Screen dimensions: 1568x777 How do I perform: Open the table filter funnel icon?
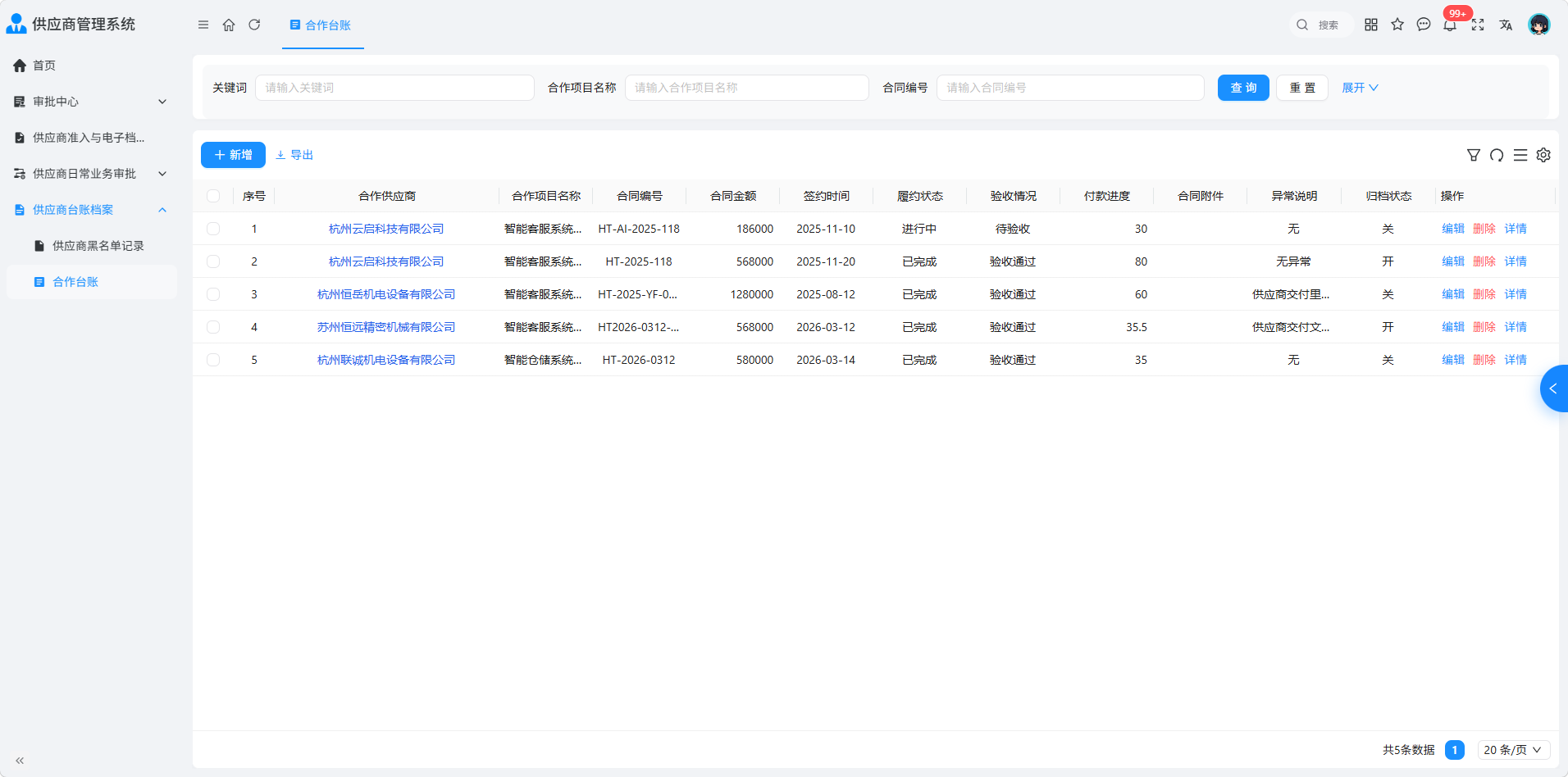point(1474,155)
